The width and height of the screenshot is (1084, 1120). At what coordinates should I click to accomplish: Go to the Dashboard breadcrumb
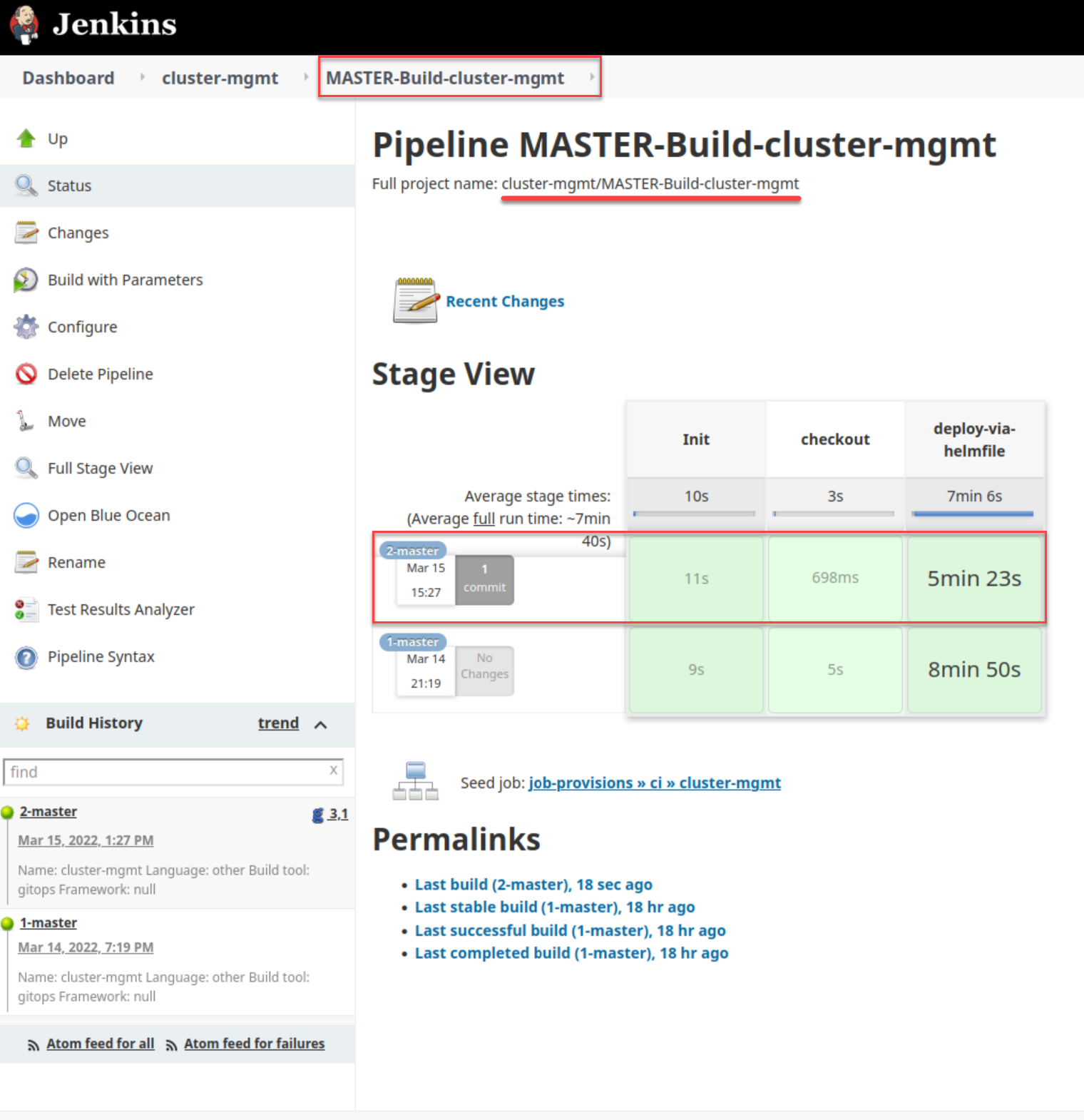(68, 78)
